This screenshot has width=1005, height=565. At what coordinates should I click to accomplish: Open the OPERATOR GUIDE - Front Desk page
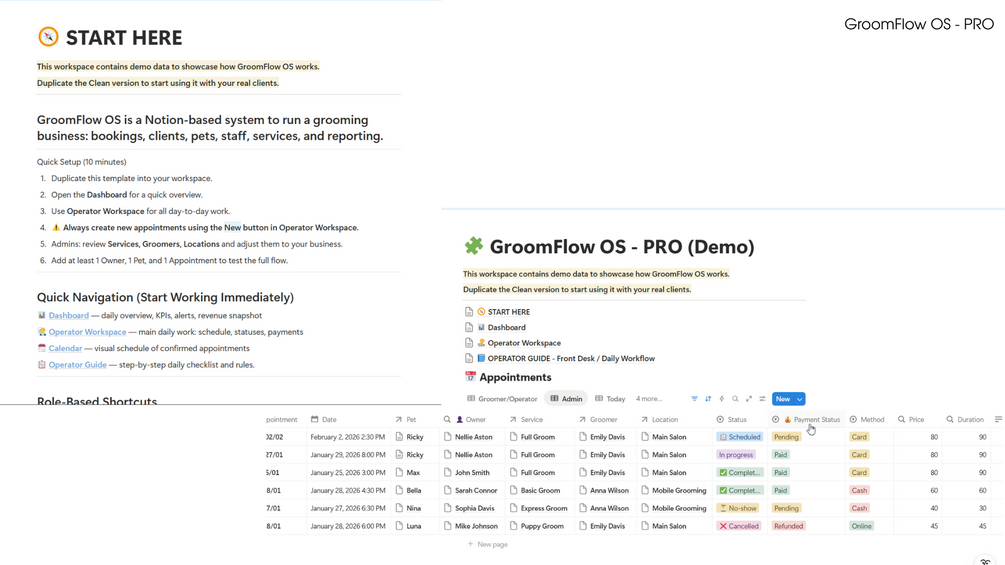pos(560,359)
